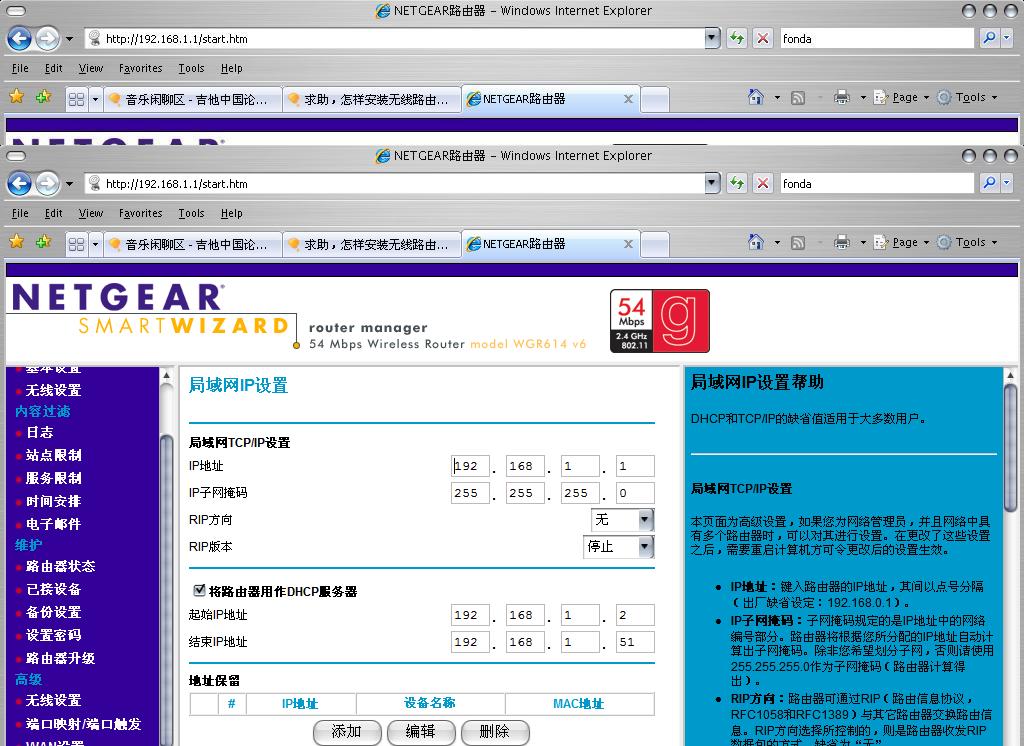The height and width of the screenshot is (746, 1024).
Task: Click Stop icon in front IE window
Action: click(x=762, y=184)
